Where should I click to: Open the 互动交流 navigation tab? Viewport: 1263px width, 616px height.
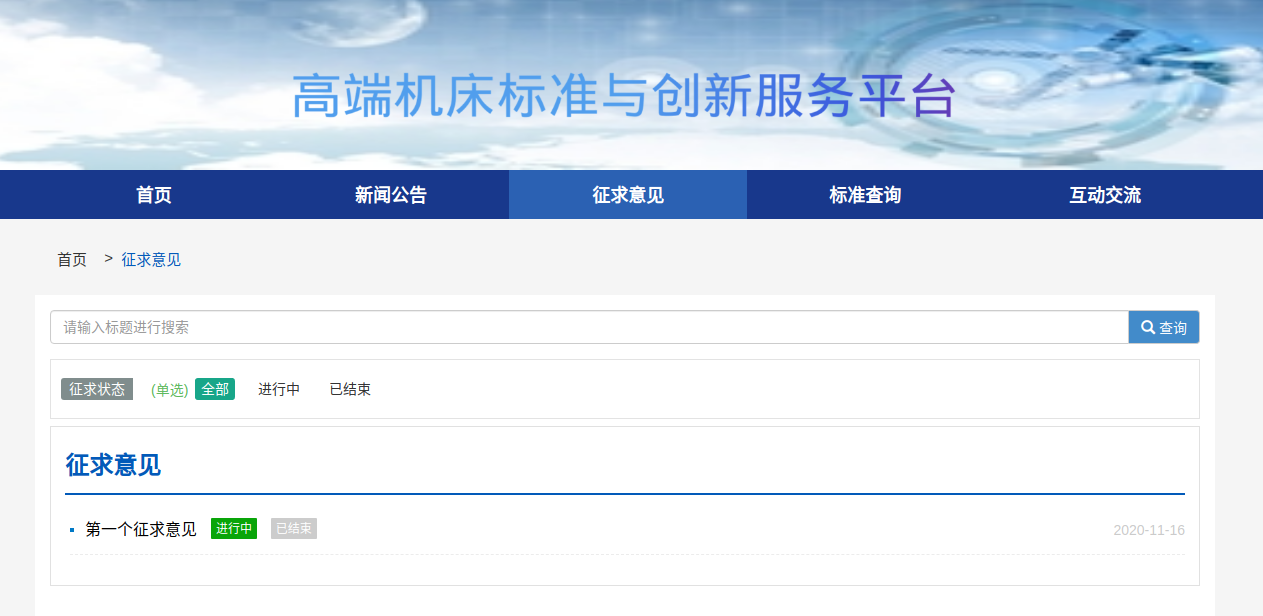(x=1105, y=195)
